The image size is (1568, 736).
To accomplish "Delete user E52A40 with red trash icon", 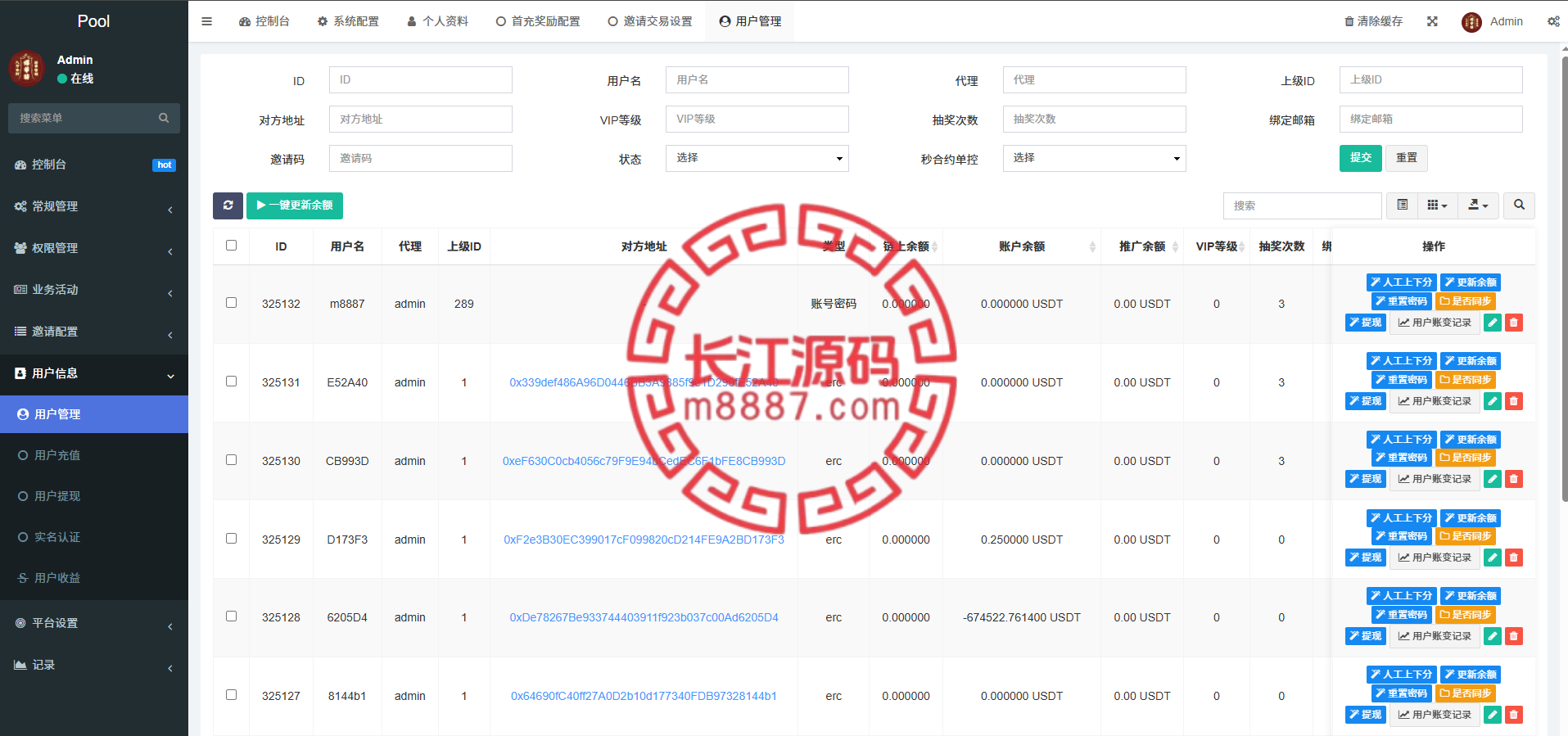I will point(1514,401).
